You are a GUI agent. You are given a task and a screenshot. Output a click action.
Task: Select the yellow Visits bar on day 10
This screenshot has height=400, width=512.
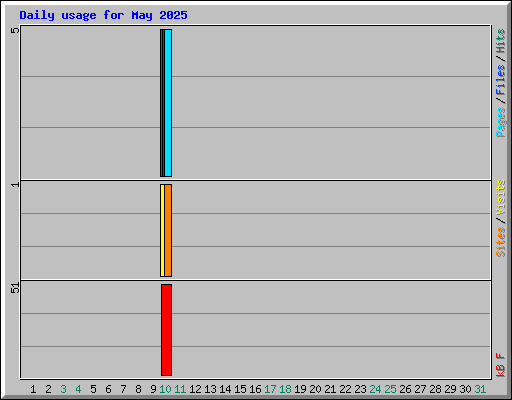point(162,230)
